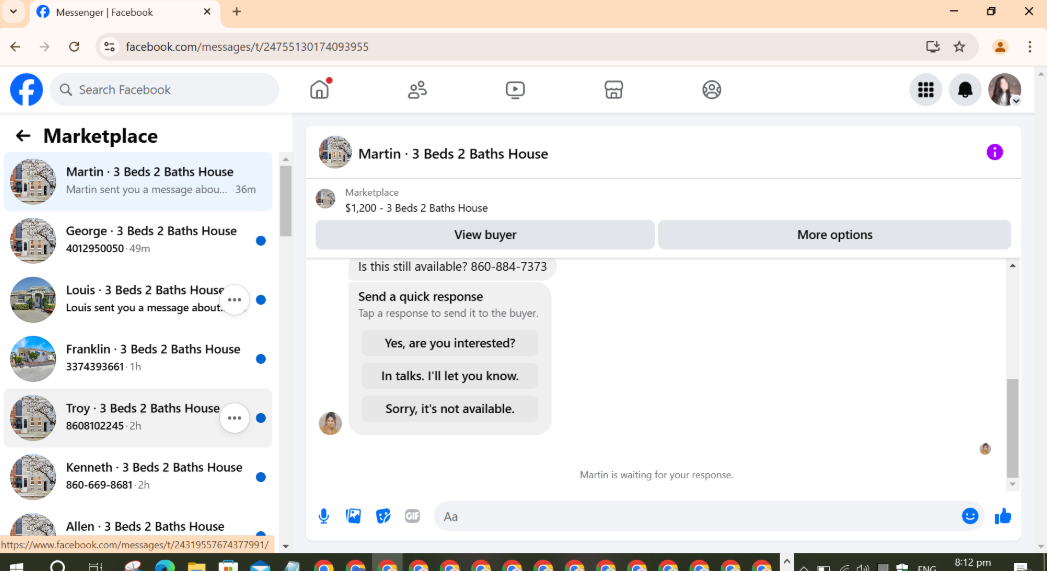Viewport: 1047px width, 571px height.
Task: Open options menu for Troy conversation
Action: [x=234, y=418]
